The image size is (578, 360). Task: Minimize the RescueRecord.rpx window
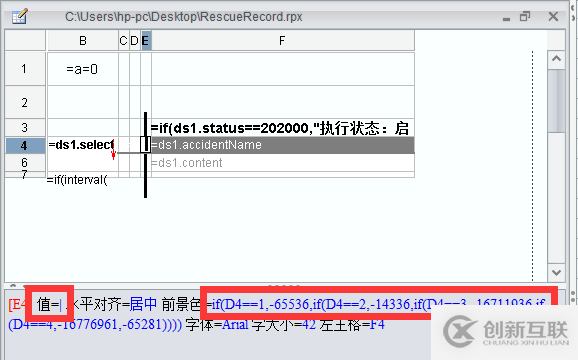tap(506, 18)
